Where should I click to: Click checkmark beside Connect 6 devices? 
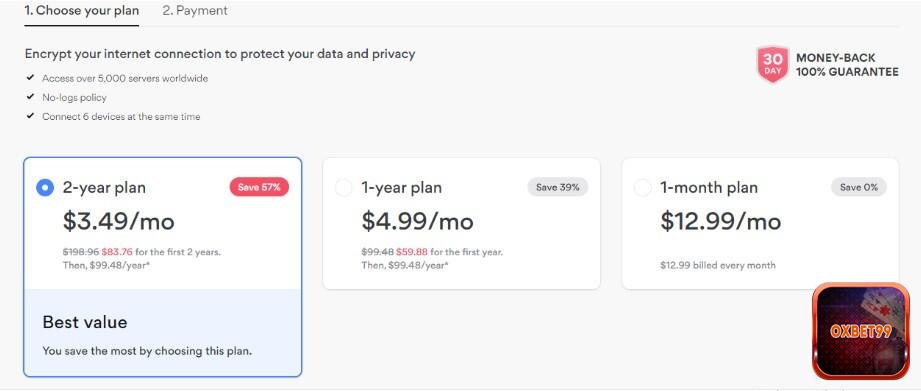(x=31, y=116)
